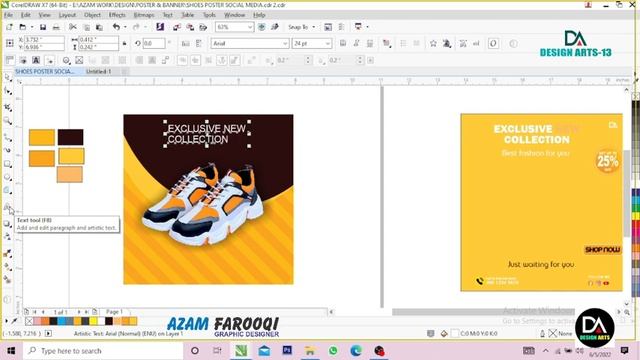Image resolution: width=640 pixels, height=360 pixels.
Task: Pick the no-color X swatch in document palette
Action: coord(29,321)
